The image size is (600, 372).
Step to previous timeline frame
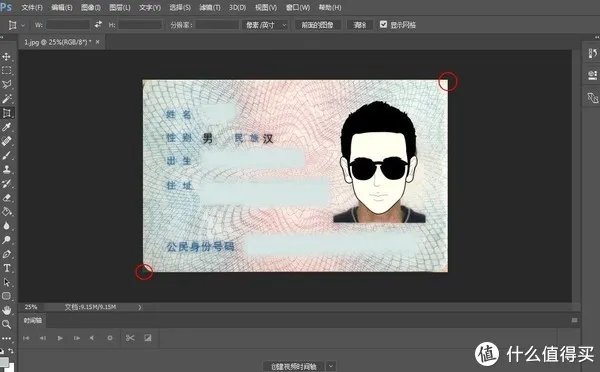pos(43,338)
